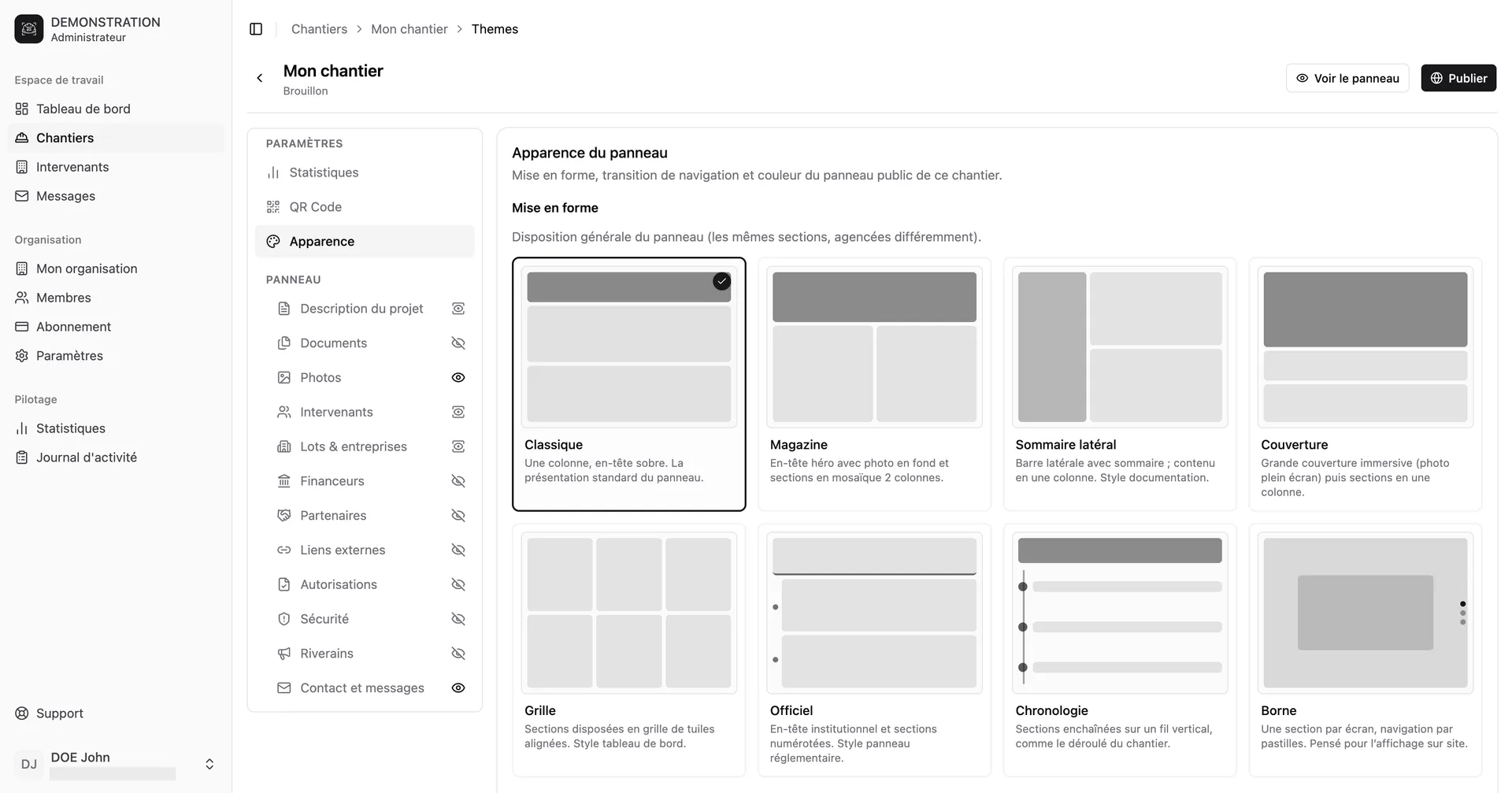
Task: Click the Apparence palette icon
Action: (273, 242)
